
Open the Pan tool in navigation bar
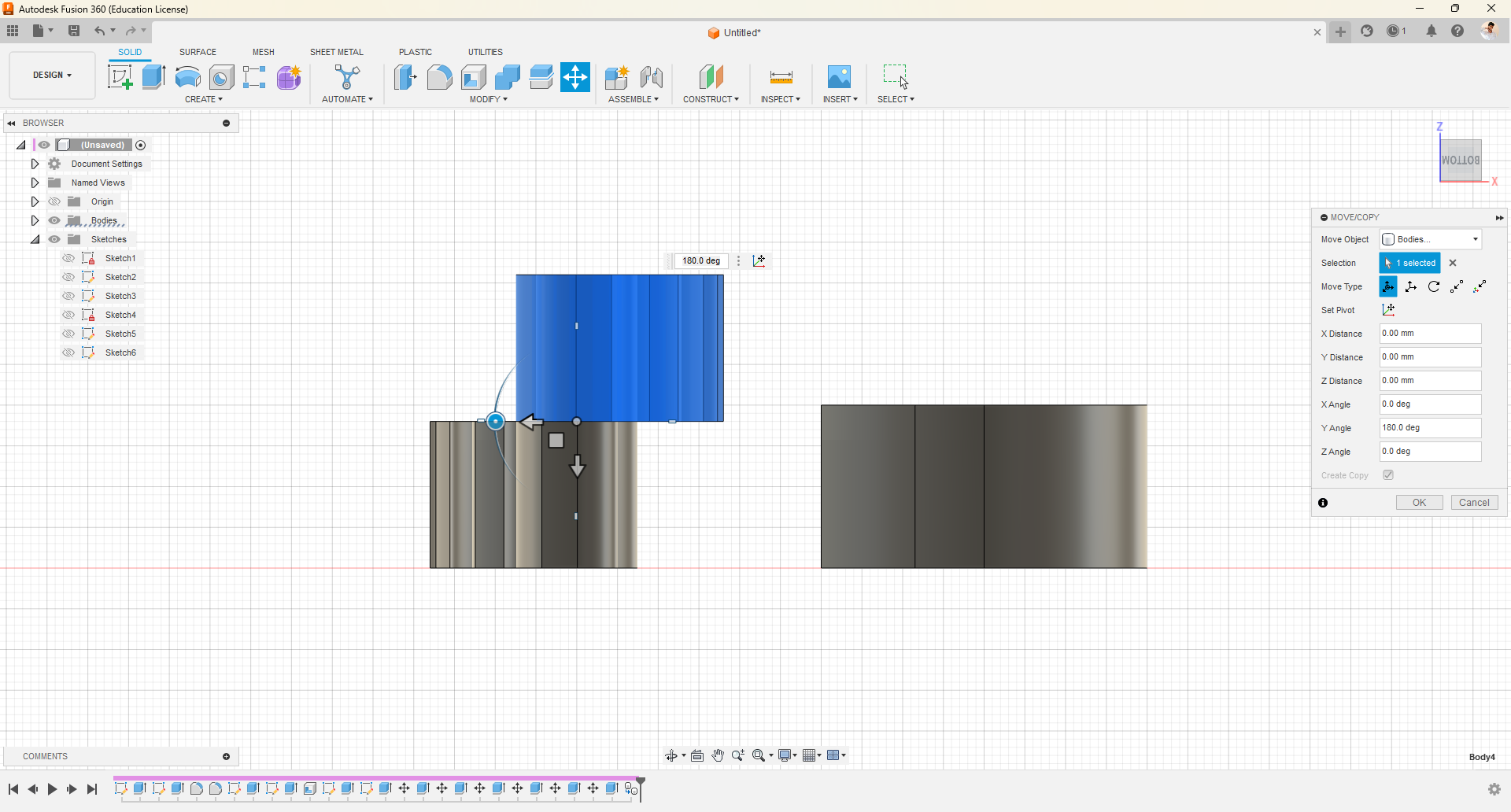718,755
